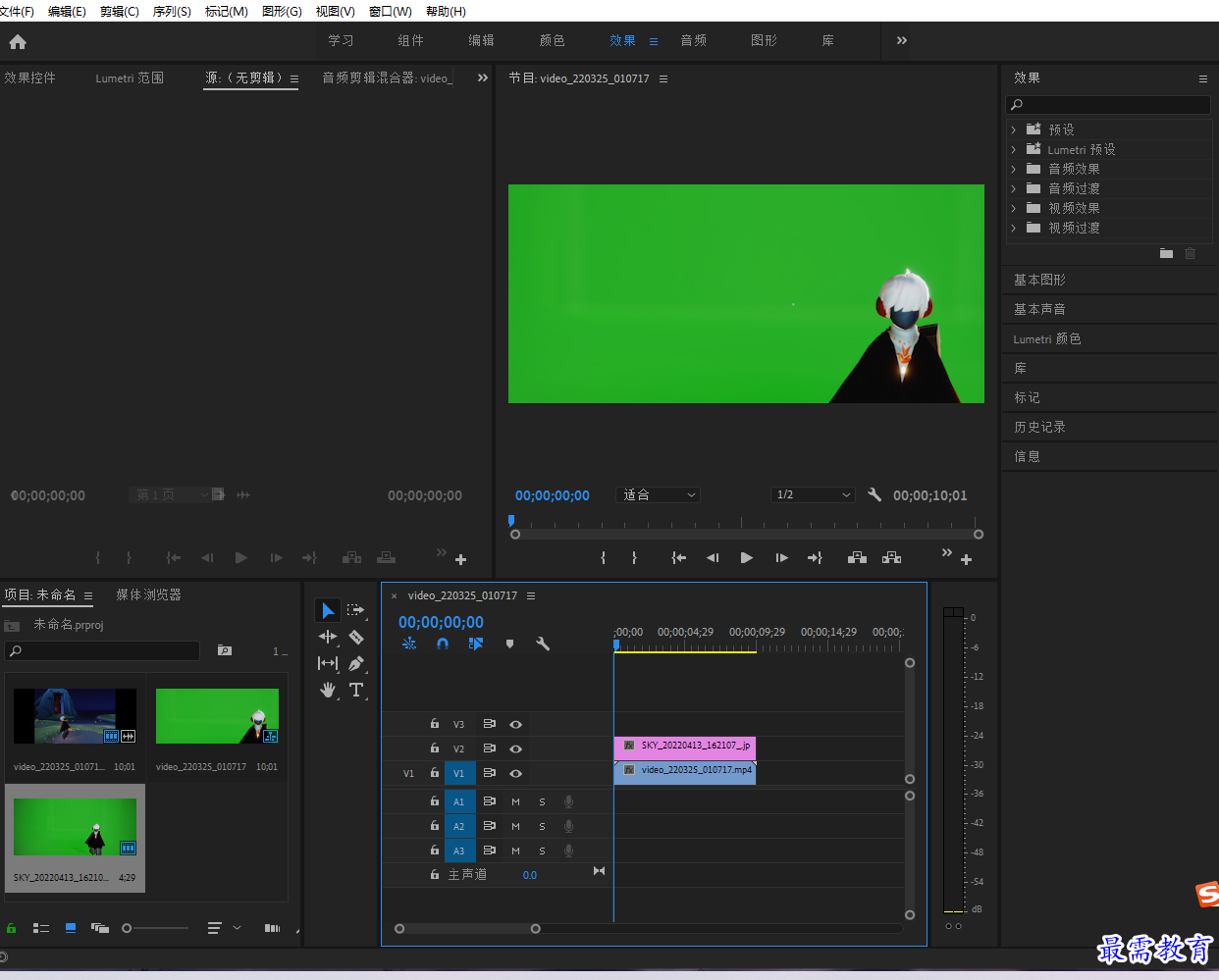The width and height of the screenshot is (1219, 980).
Task: Select the Track Select Forward tool
Action: point(355,610)
